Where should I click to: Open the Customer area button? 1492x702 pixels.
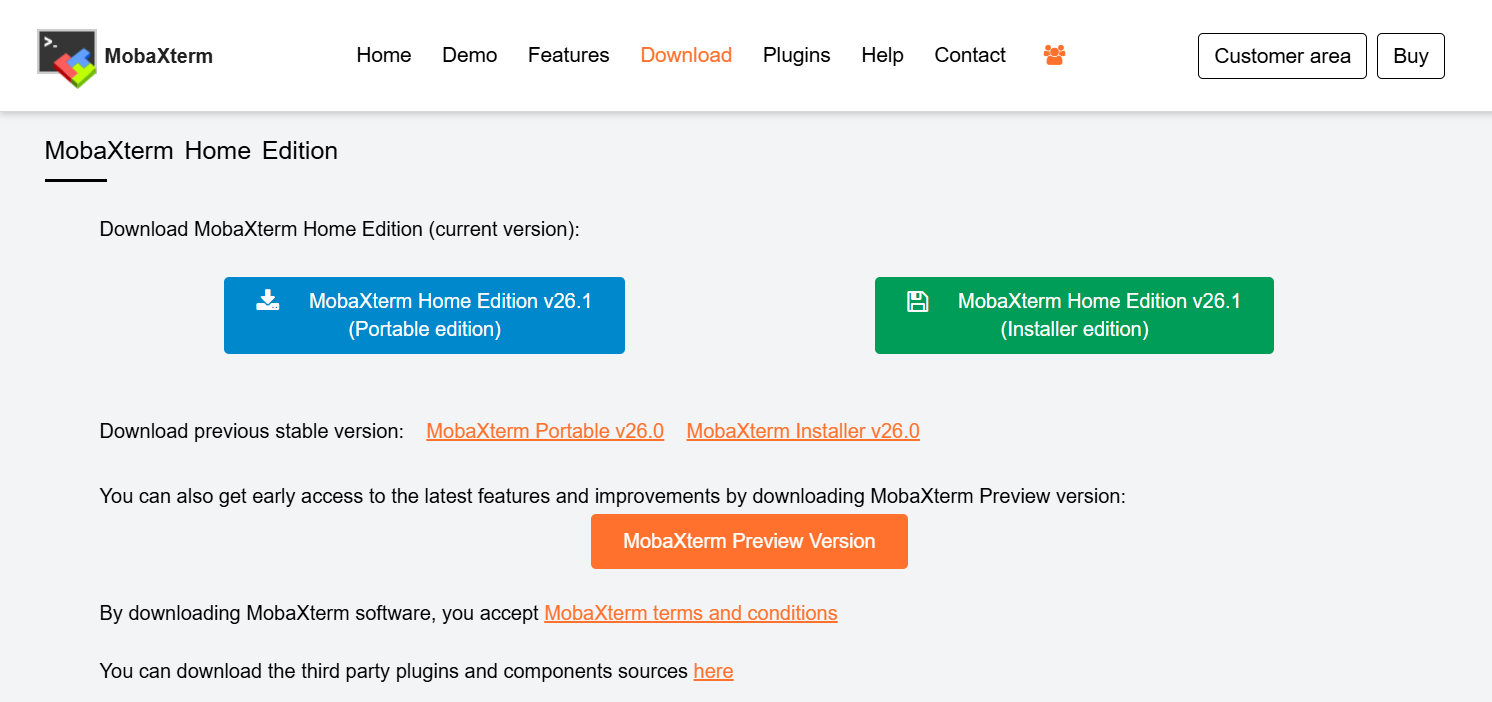[1282, 56]
